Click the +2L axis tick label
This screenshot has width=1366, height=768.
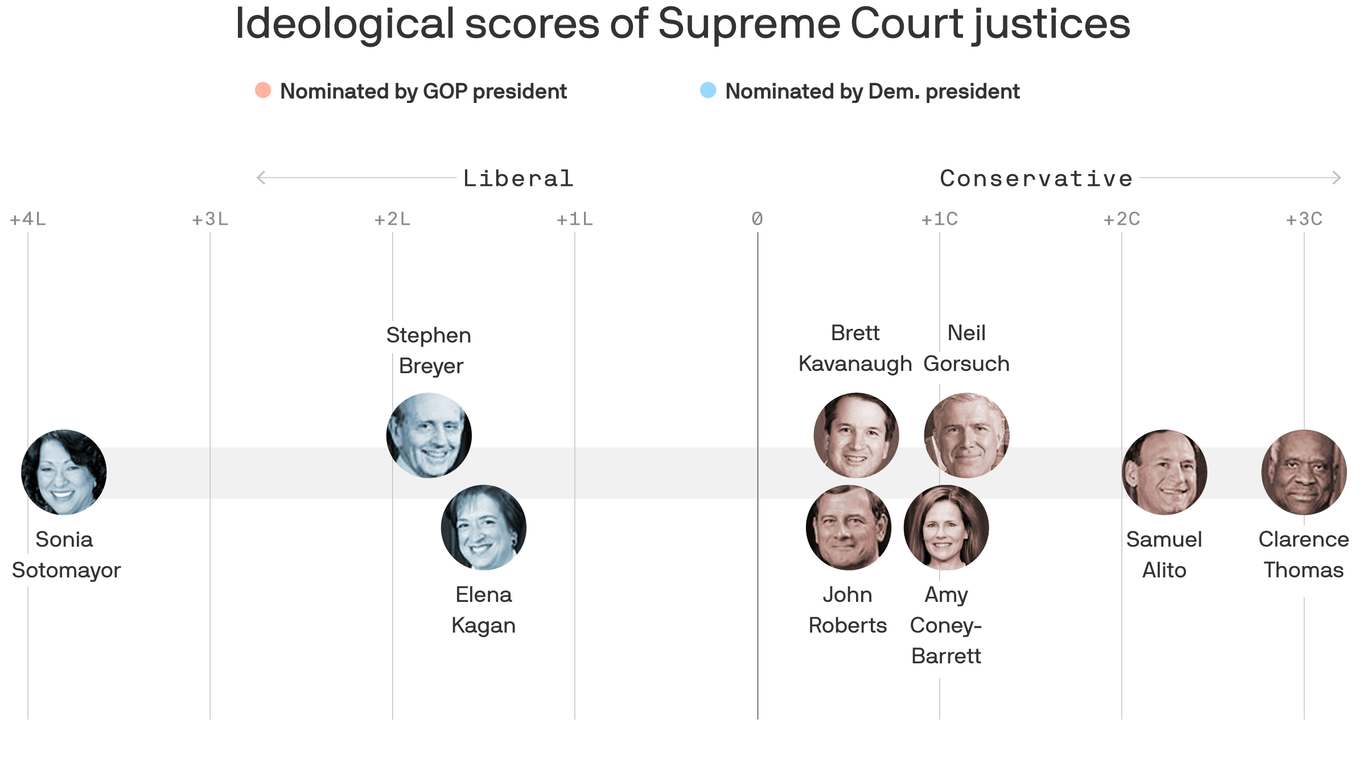coord(392,219)
